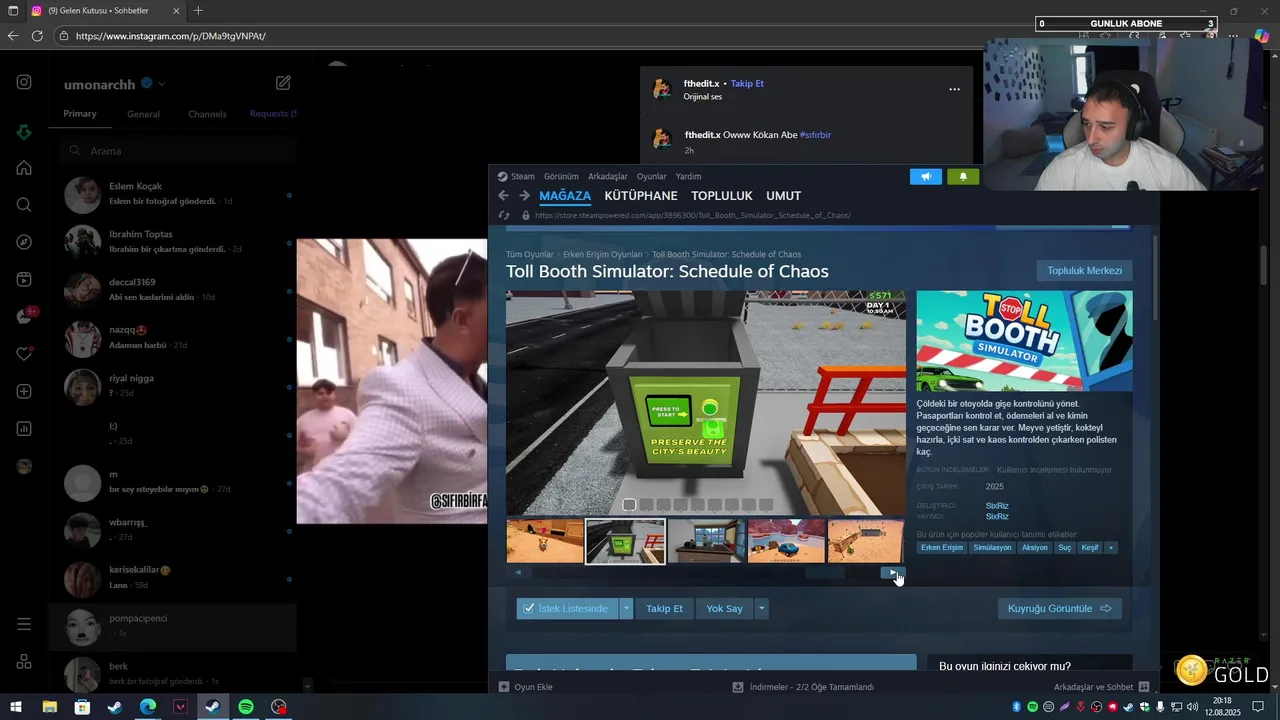Open Yardım menu

688,176
